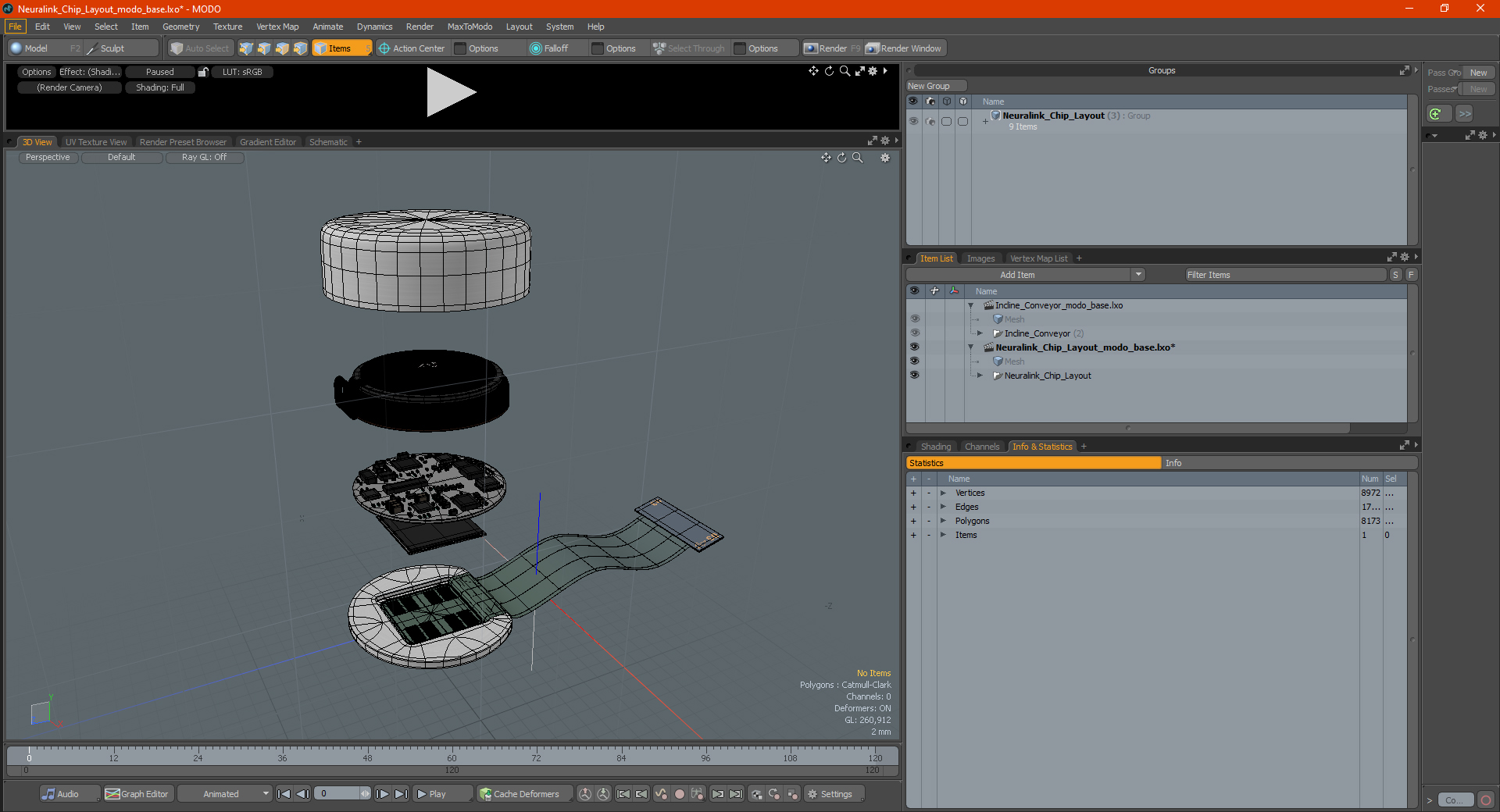Expand Polygons statistics row
The height and width of the screenshot is (812, 1500).
click(x=943, y=522)
